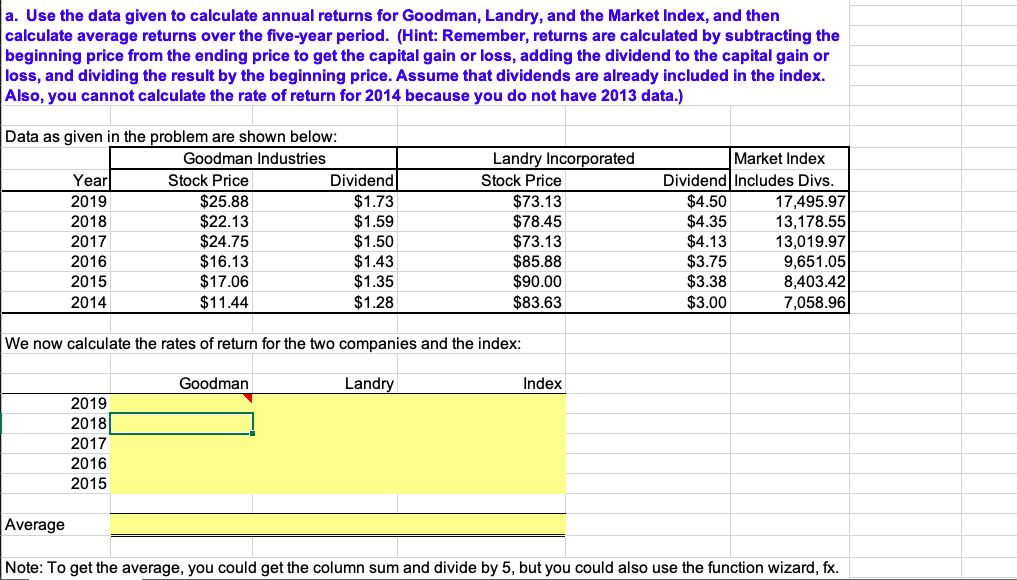This screenshot has height=580, width=1017.
Task: Select the Landry 2016 dividend $3.75
Action: click(706, 261)
